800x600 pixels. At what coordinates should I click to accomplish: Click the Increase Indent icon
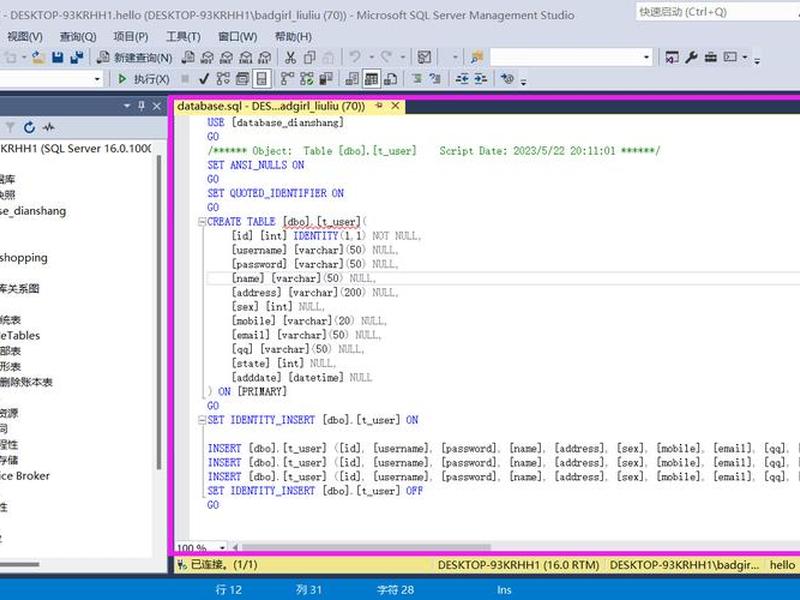[481, 79]
